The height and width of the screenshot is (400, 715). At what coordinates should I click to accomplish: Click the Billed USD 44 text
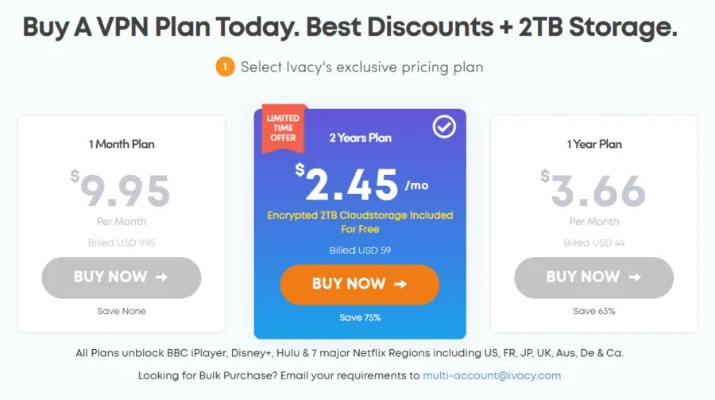(594, 242)
